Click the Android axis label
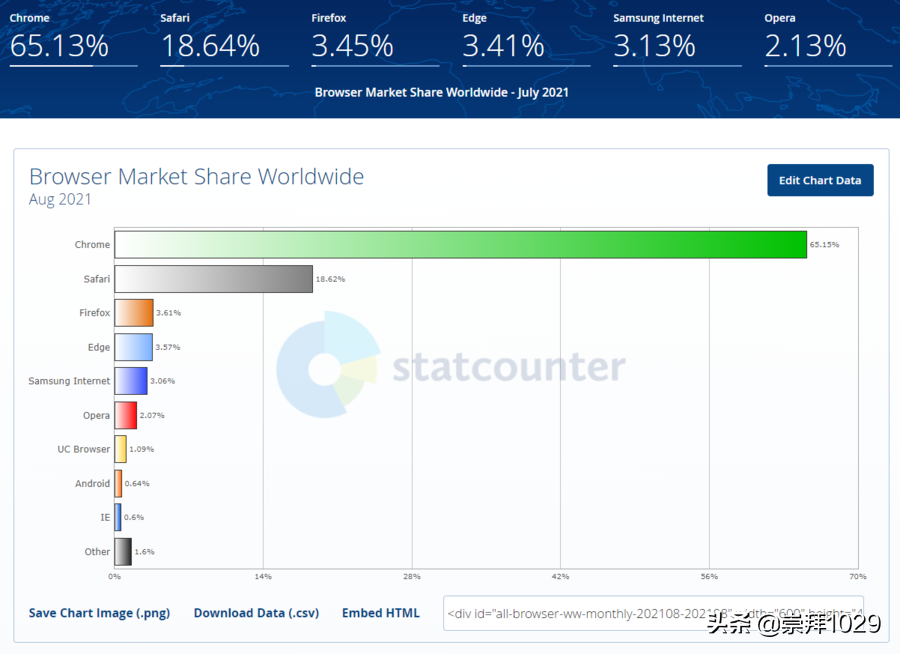The image size is (900, 654). 92,484
